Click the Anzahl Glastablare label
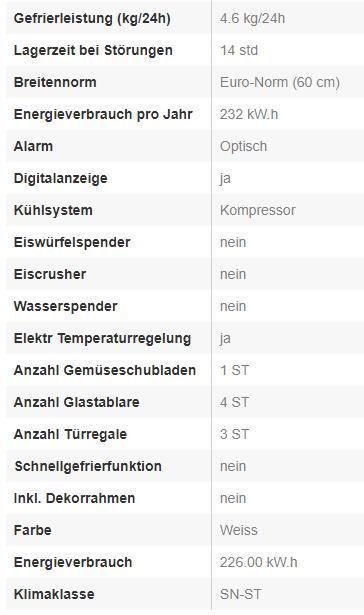Viewport: 364px width, 615px height. coord(76,402)
